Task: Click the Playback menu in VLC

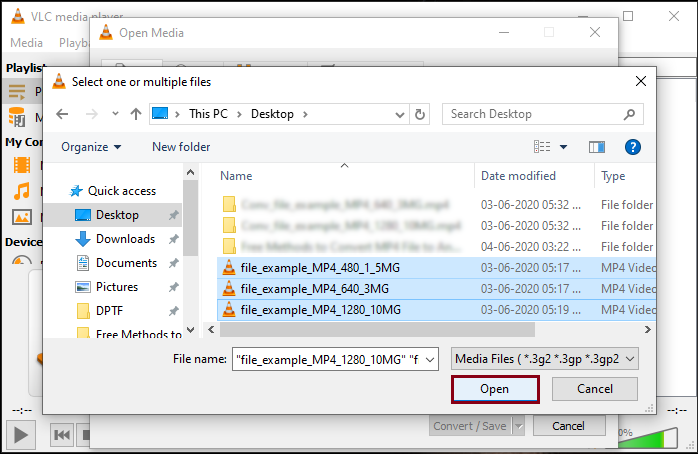Action: click(x=74, y=43)
